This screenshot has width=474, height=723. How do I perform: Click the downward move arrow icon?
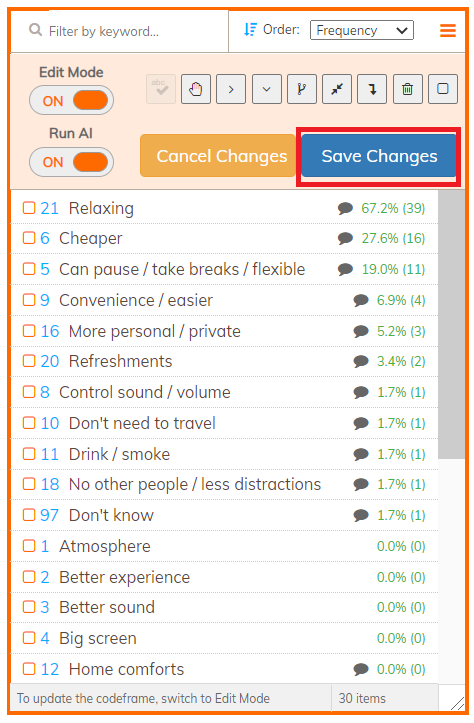click(372, 89)
